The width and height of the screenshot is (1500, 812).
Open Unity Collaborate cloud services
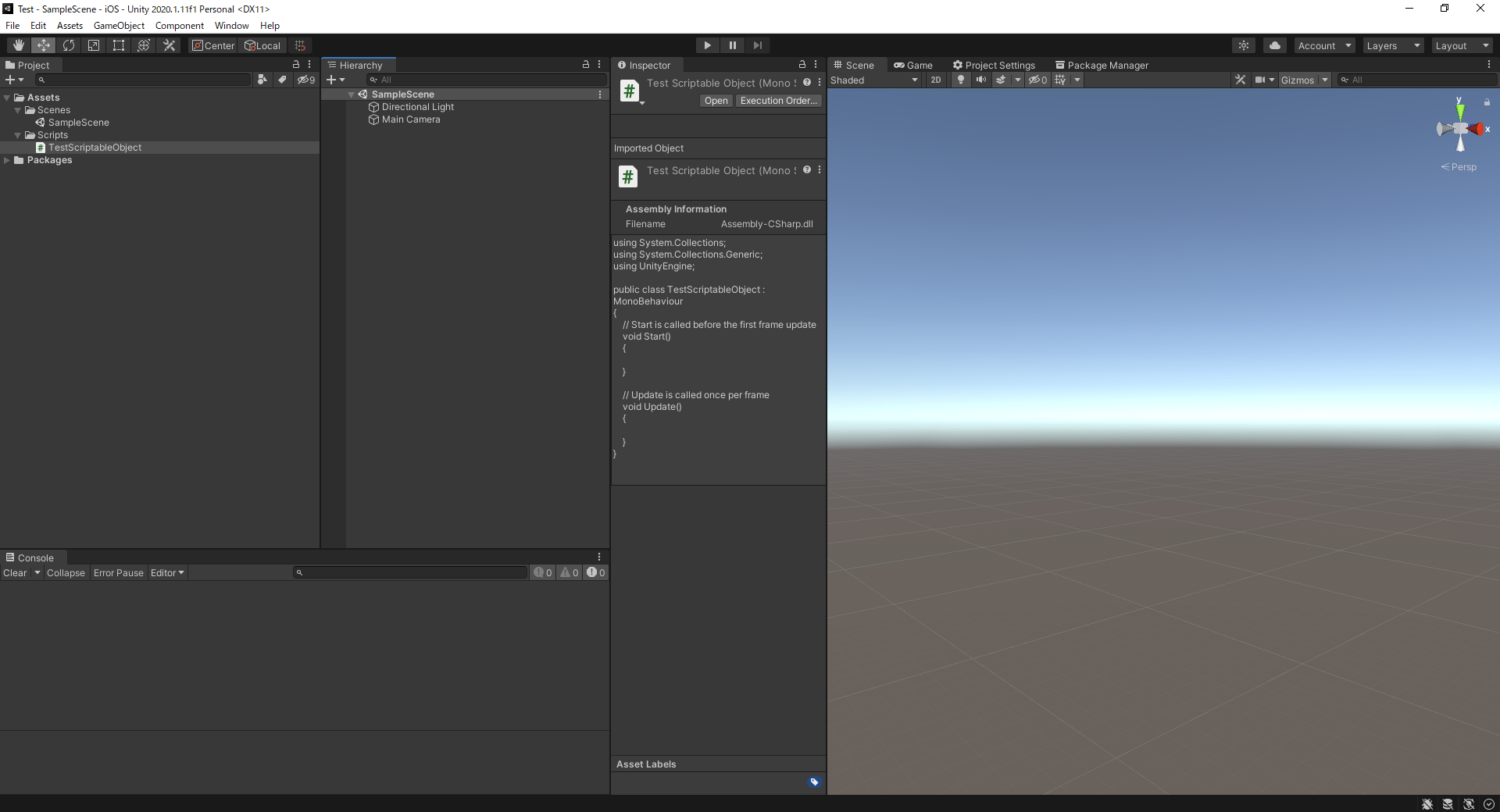pyautogui.click(x=1274, y=45)
